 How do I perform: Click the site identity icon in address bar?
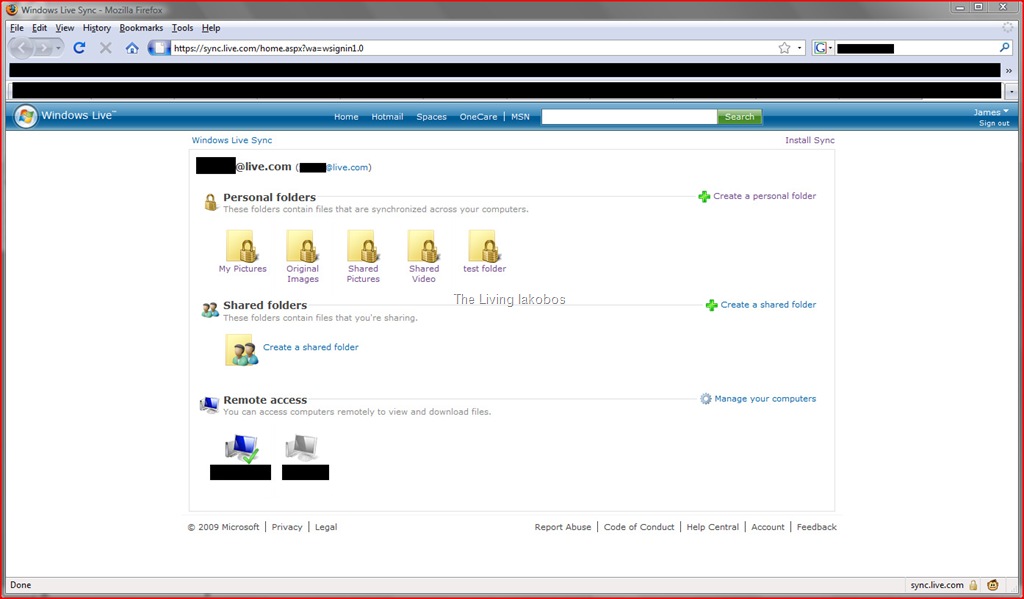[159, 48]
